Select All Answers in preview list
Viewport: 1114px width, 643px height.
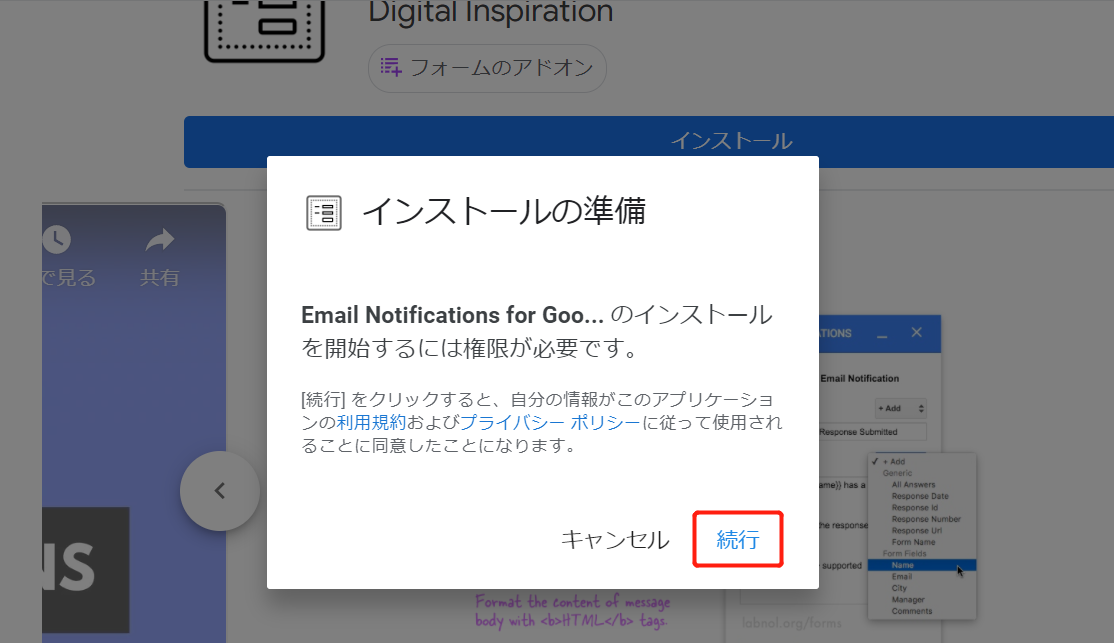tap(914, 485)
